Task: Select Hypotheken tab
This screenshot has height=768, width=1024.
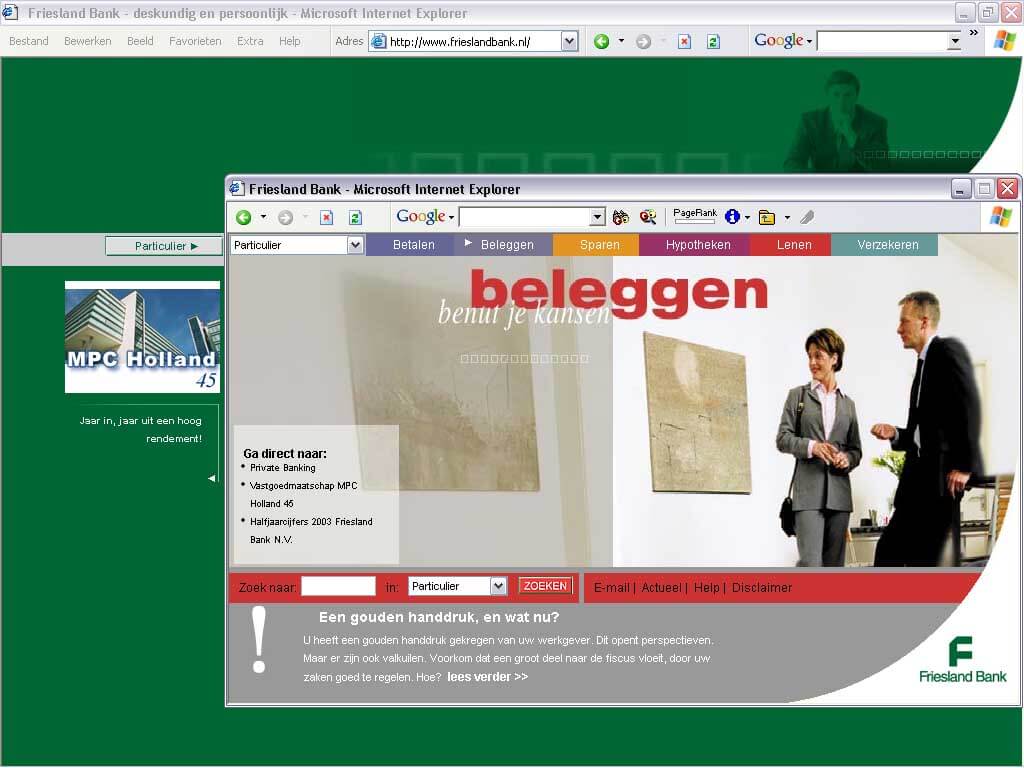Action: (694, 245)
